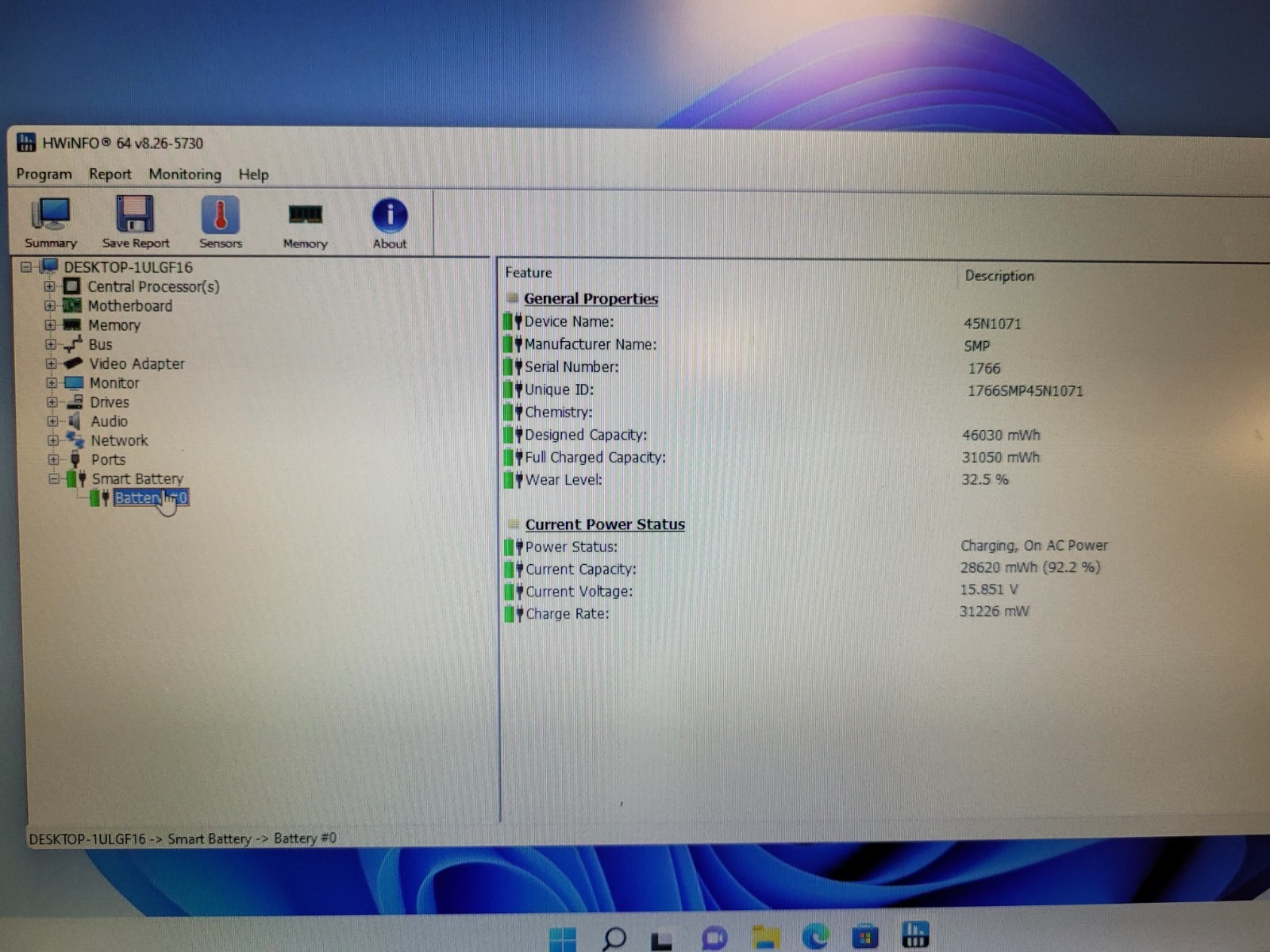The height and width of the screenshot is (952, 1270).
Task: Collapse the Smart Battery node
Action: tap(54, 478)
